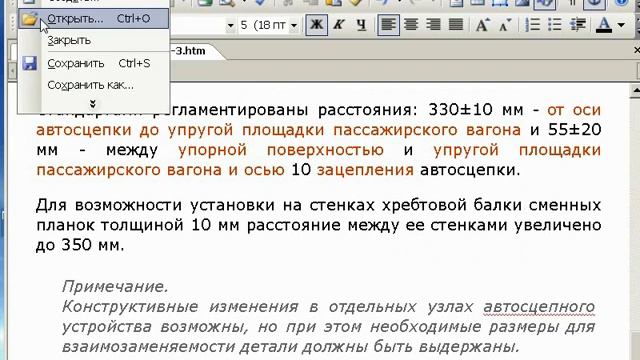Expand the menu with the double chevron

[x=93, y=104]
